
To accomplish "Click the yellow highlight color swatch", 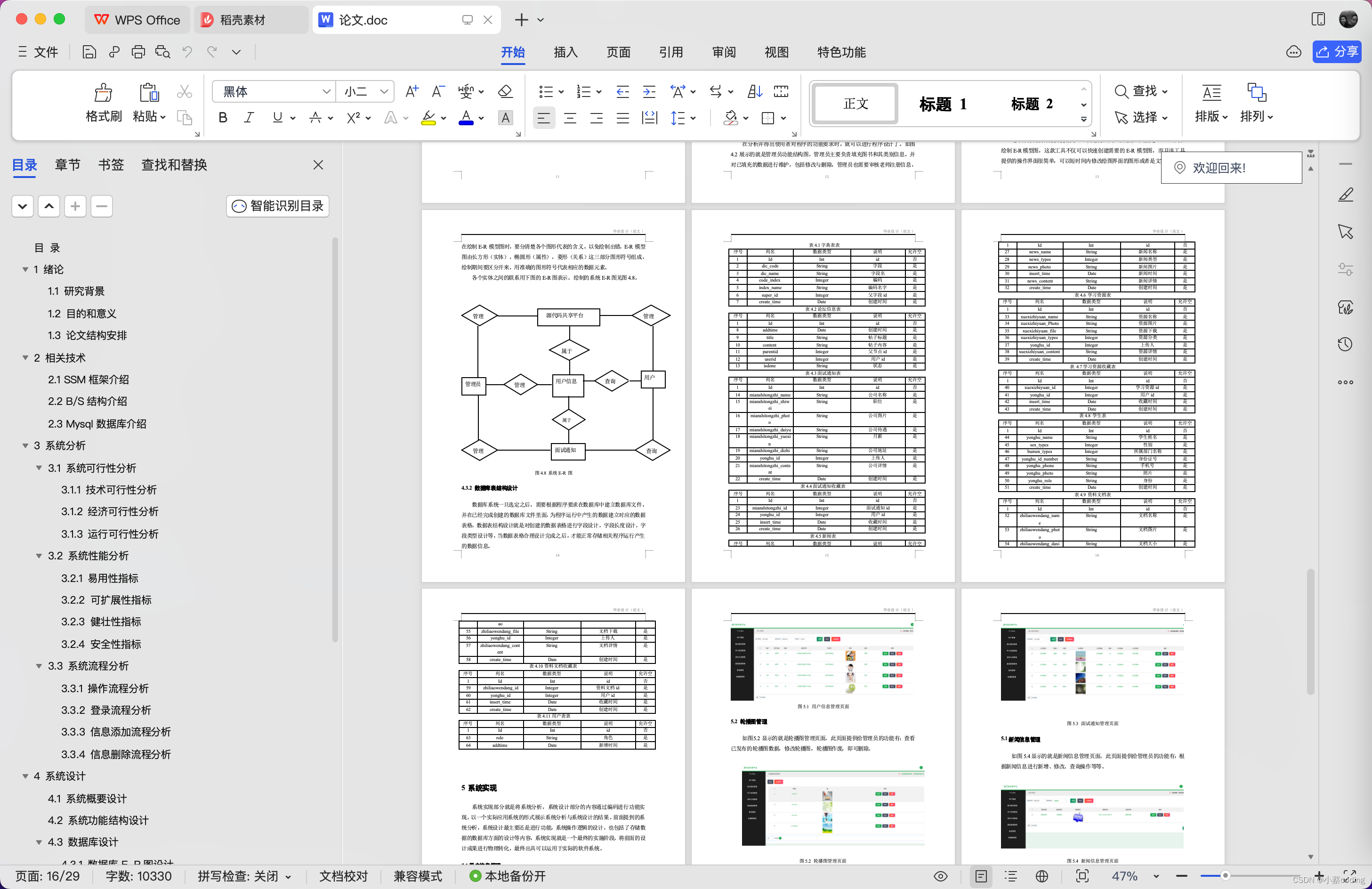I will (428, 118).
